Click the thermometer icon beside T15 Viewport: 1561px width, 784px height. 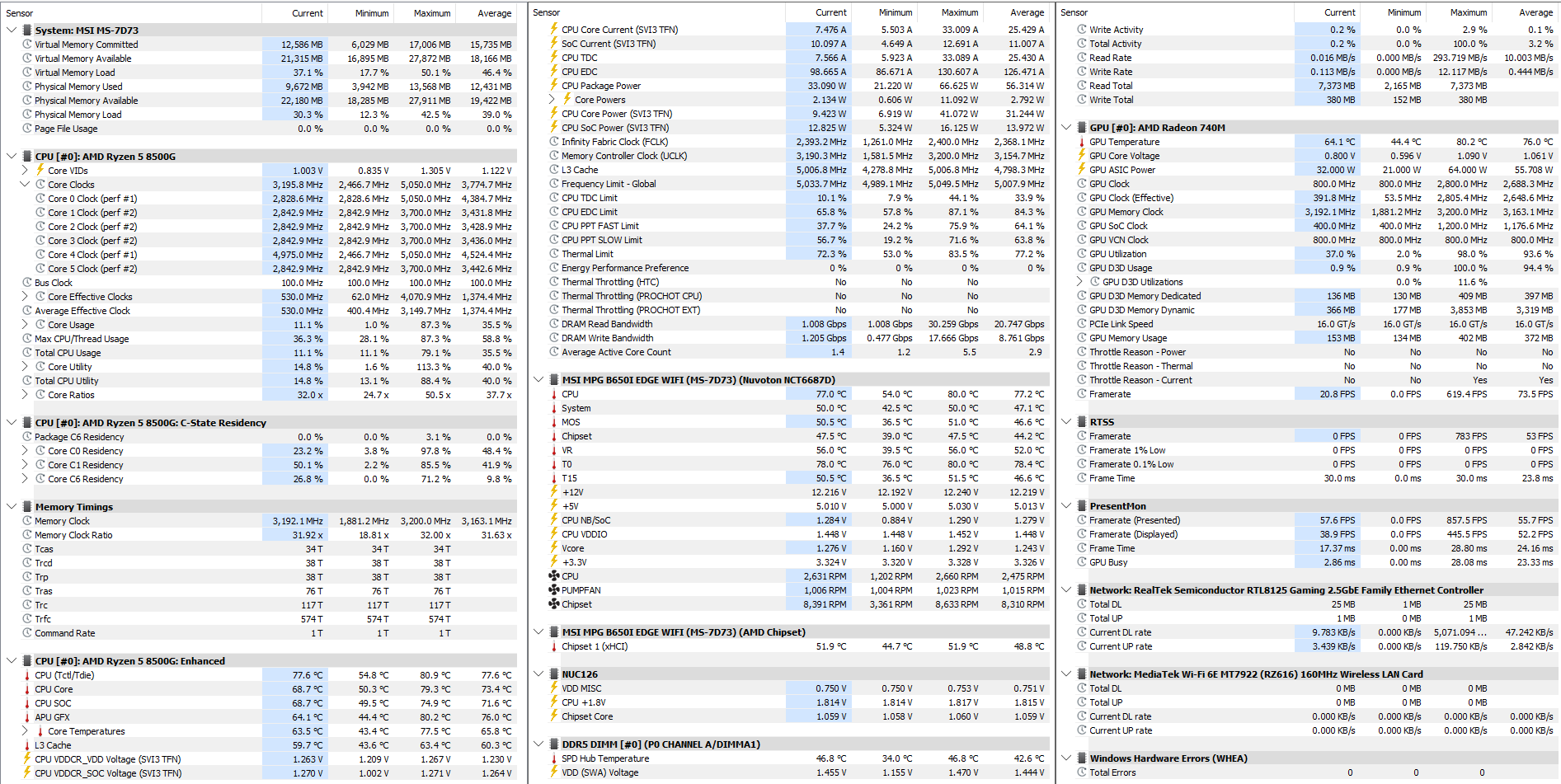pyautogui.click(x=554, y=478)
